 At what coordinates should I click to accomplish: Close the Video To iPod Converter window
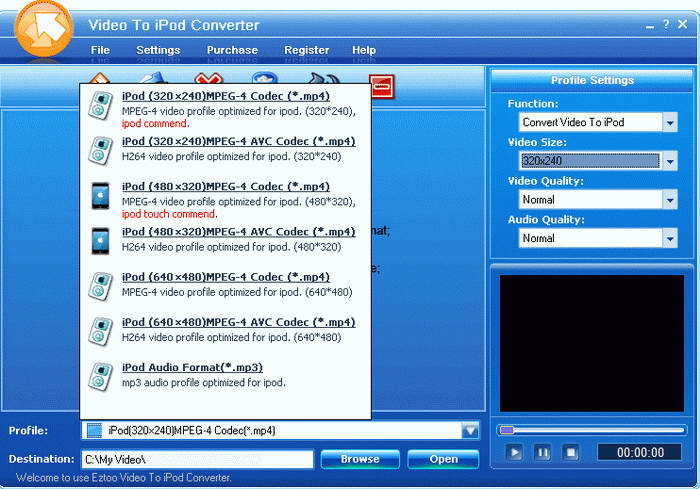click(x=683, y=24)
